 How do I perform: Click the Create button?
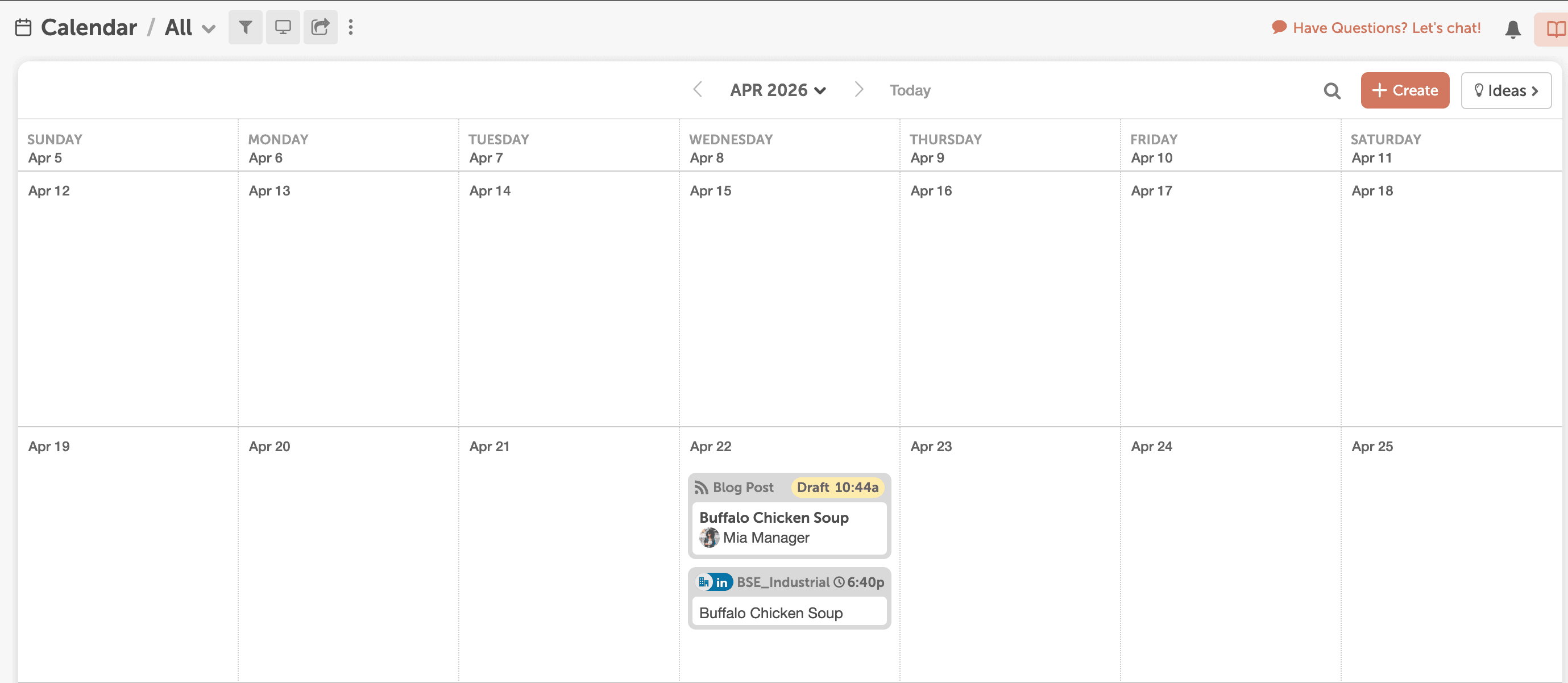(1404, 90)
